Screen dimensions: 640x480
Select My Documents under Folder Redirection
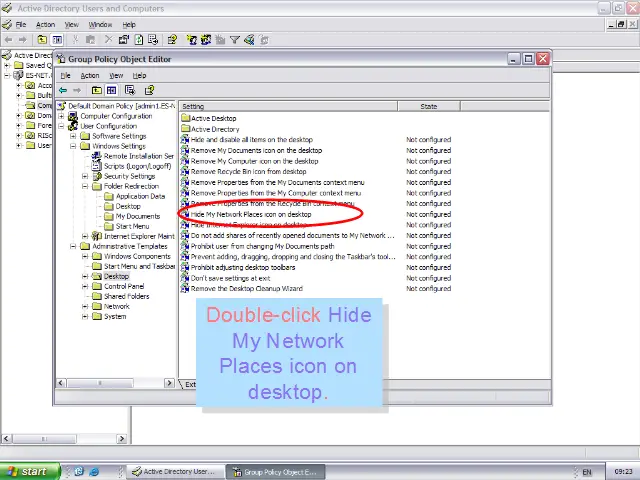[138, 216]
